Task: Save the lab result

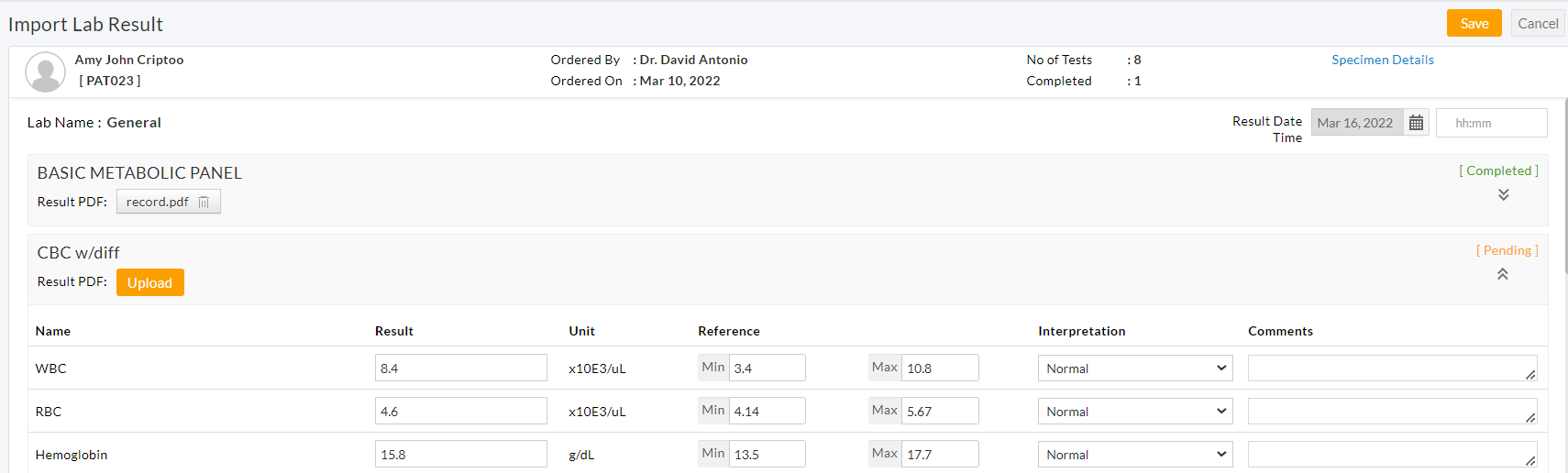Action: coord(1474,24)
